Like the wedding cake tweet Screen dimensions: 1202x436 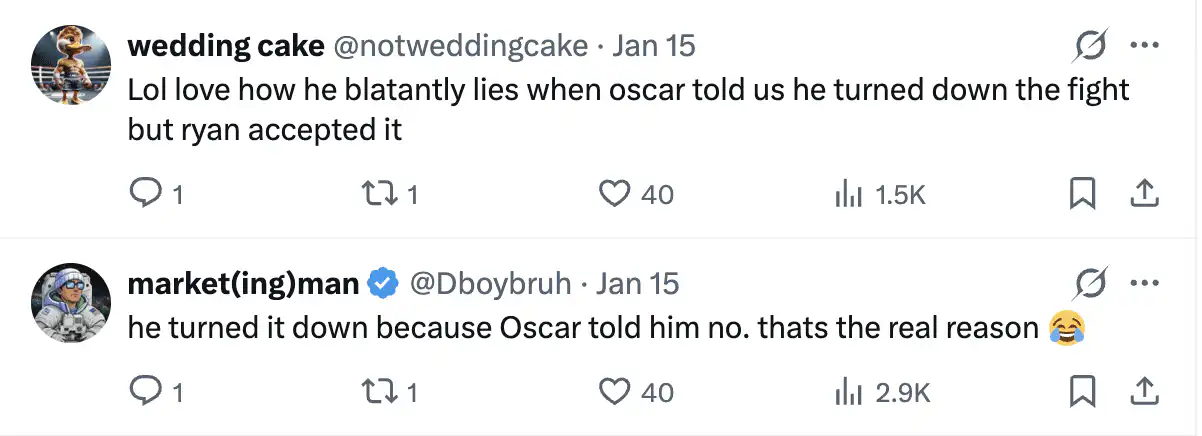pos(612,194)
